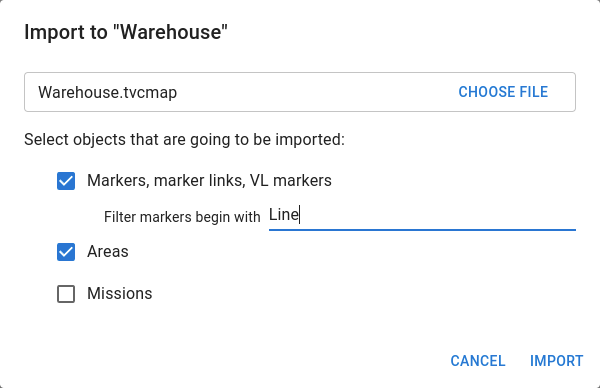Click the Warehouse.tvcmap file name text

[108, 92]
